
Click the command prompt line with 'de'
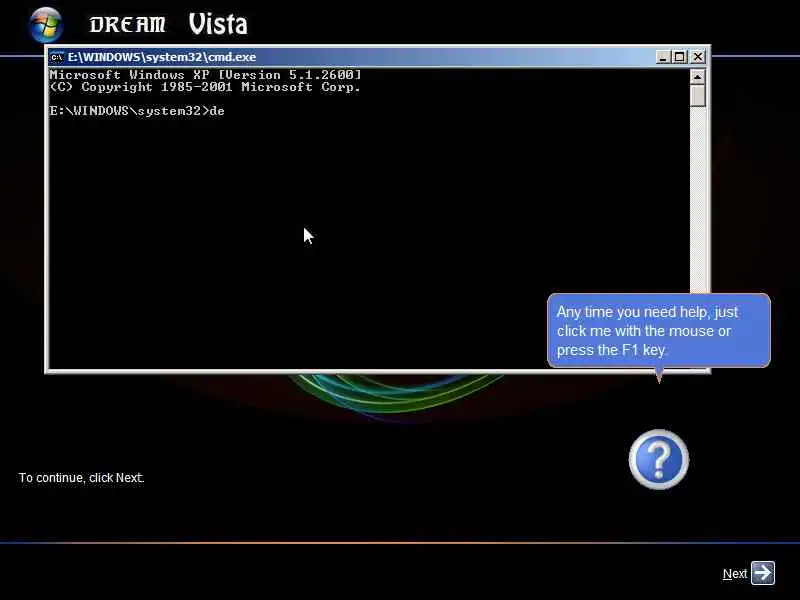(x=137, y=111)
